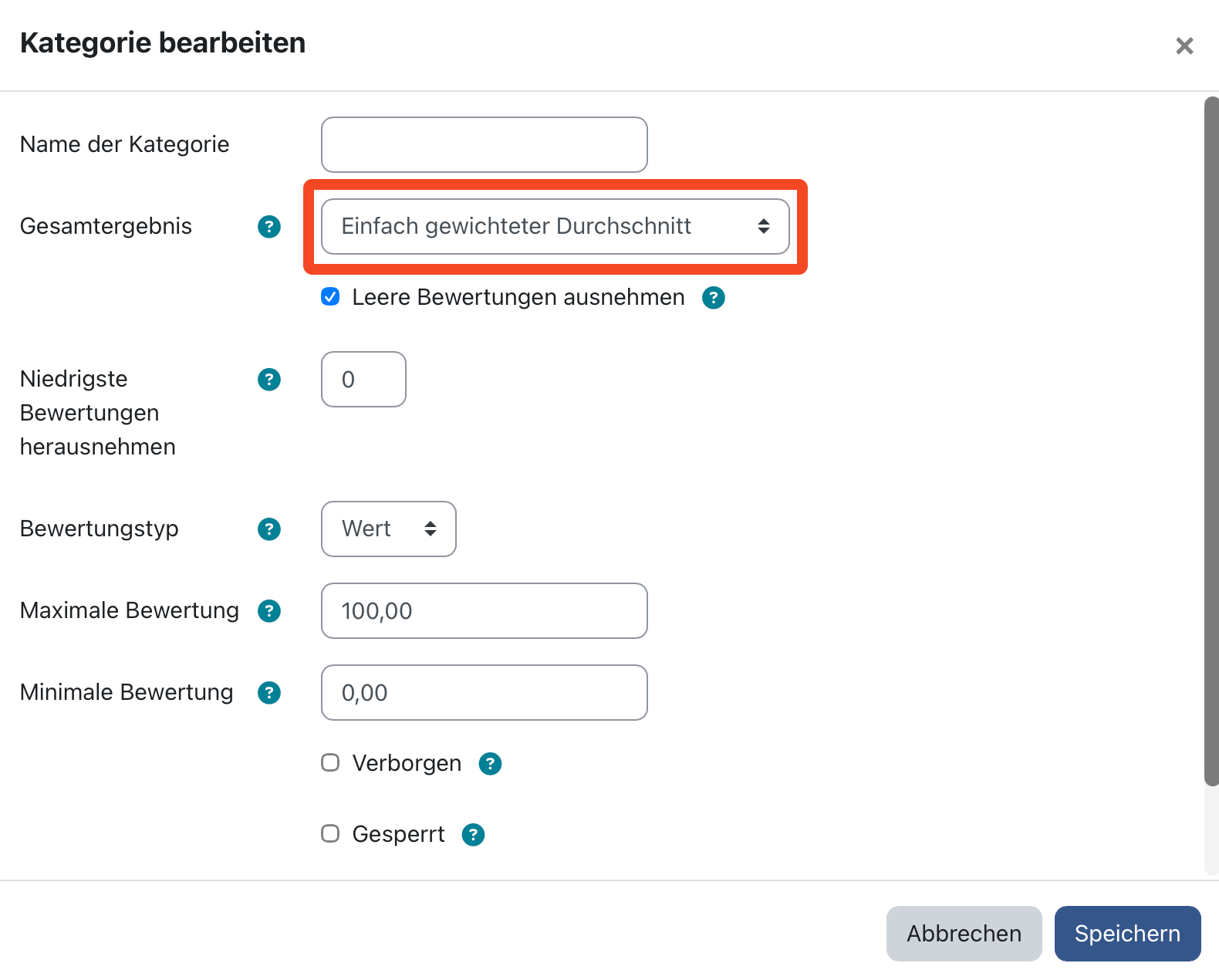Open the Gesamtergebnis aggregation dropdown
The width and height of the screenshot is (1219, 980).
(555, 226)
